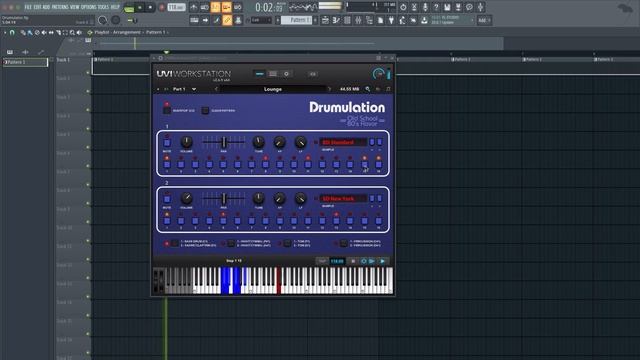Viewport: 640px width, 360px height.
Task: Select the Hihat/Cymbal group button
Action: tap(231, 243)
